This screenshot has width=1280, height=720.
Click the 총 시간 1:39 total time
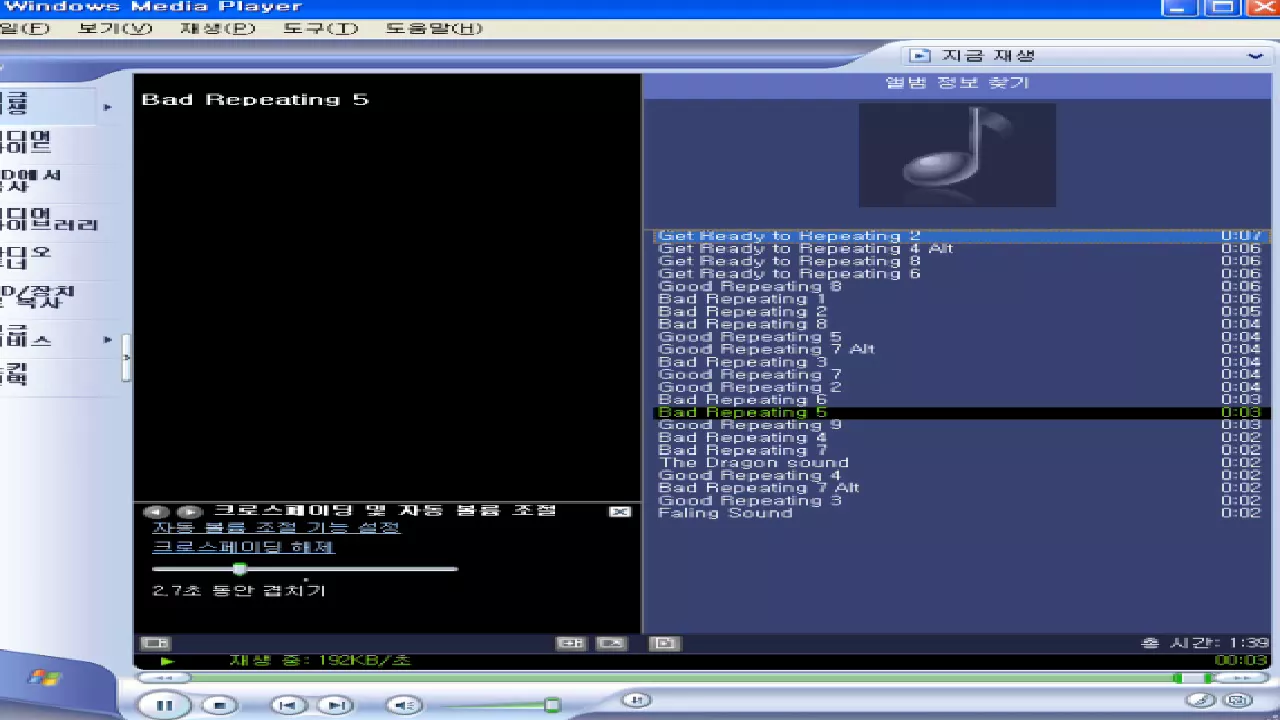[1205, 643]
